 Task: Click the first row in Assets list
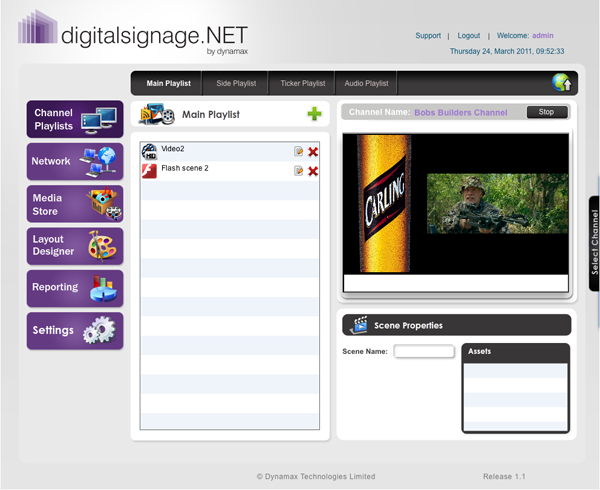coord(515,371)
